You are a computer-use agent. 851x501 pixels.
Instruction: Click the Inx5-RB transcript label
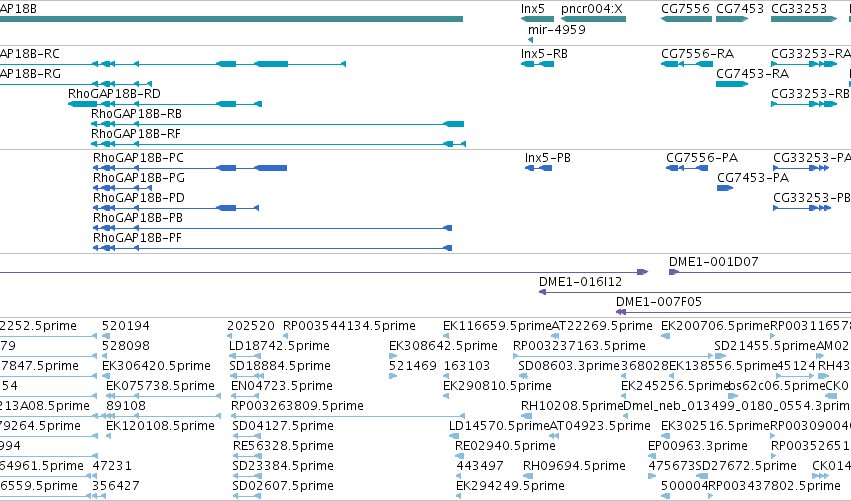(544, 54)
